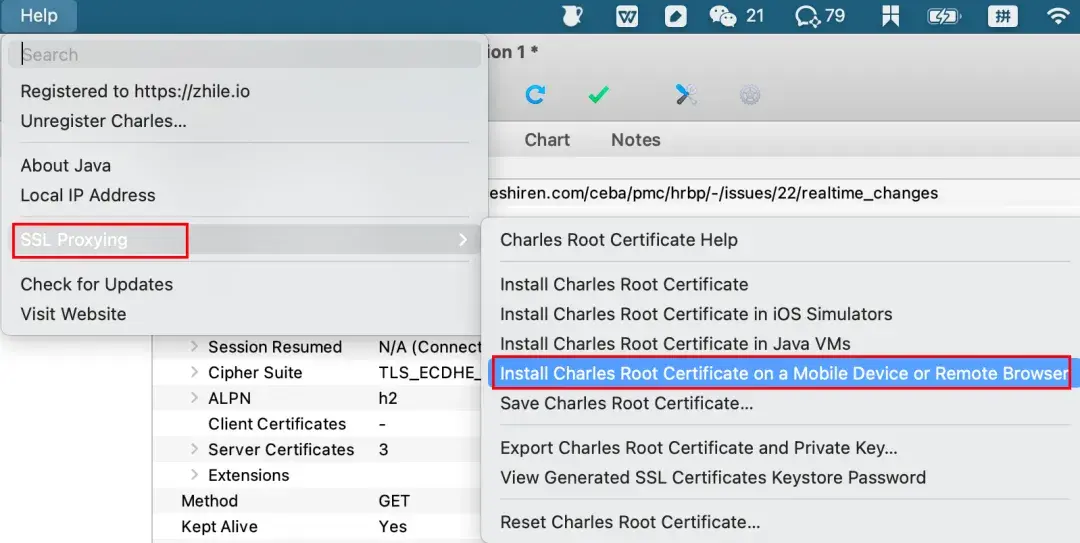Image resolution: width=1080 pixels, height=543 pixels.
Task: Click the Charles pitcher icon in menu bar
Action: pos(572,16)
